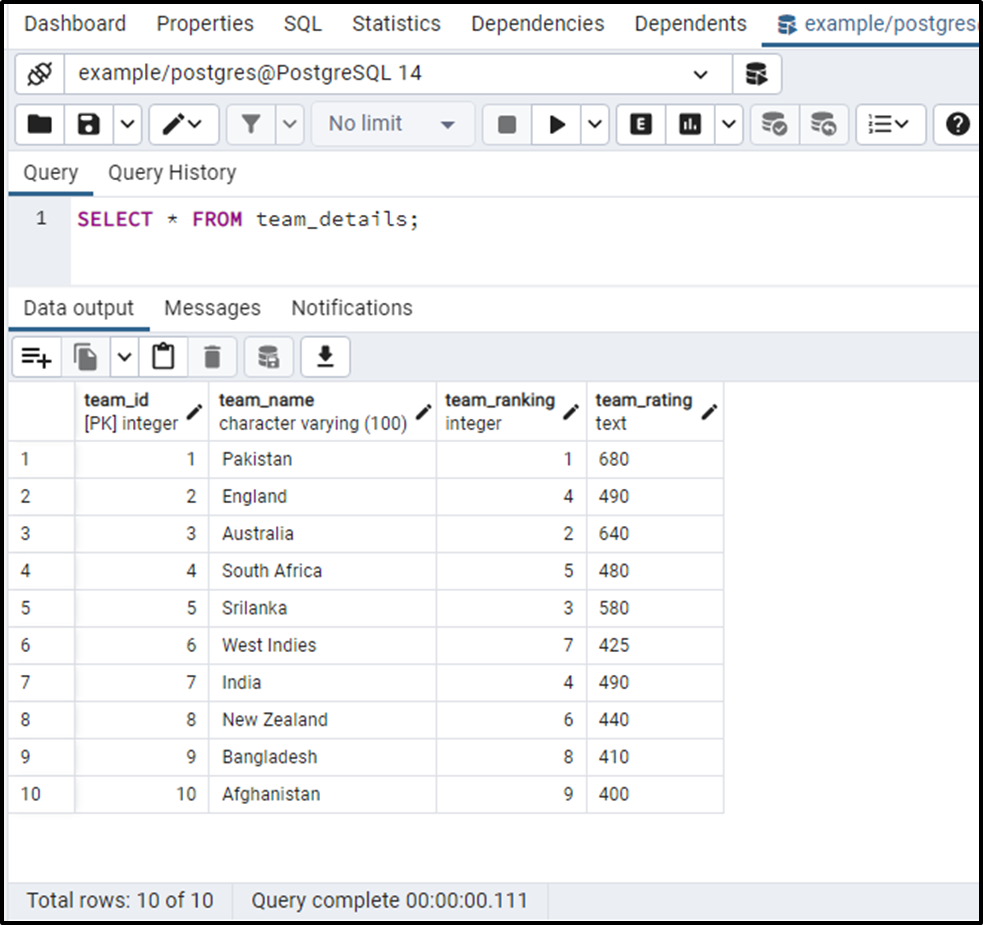Open the Dependencies tab
Screen dimensions: 983x925
[537, 23]
